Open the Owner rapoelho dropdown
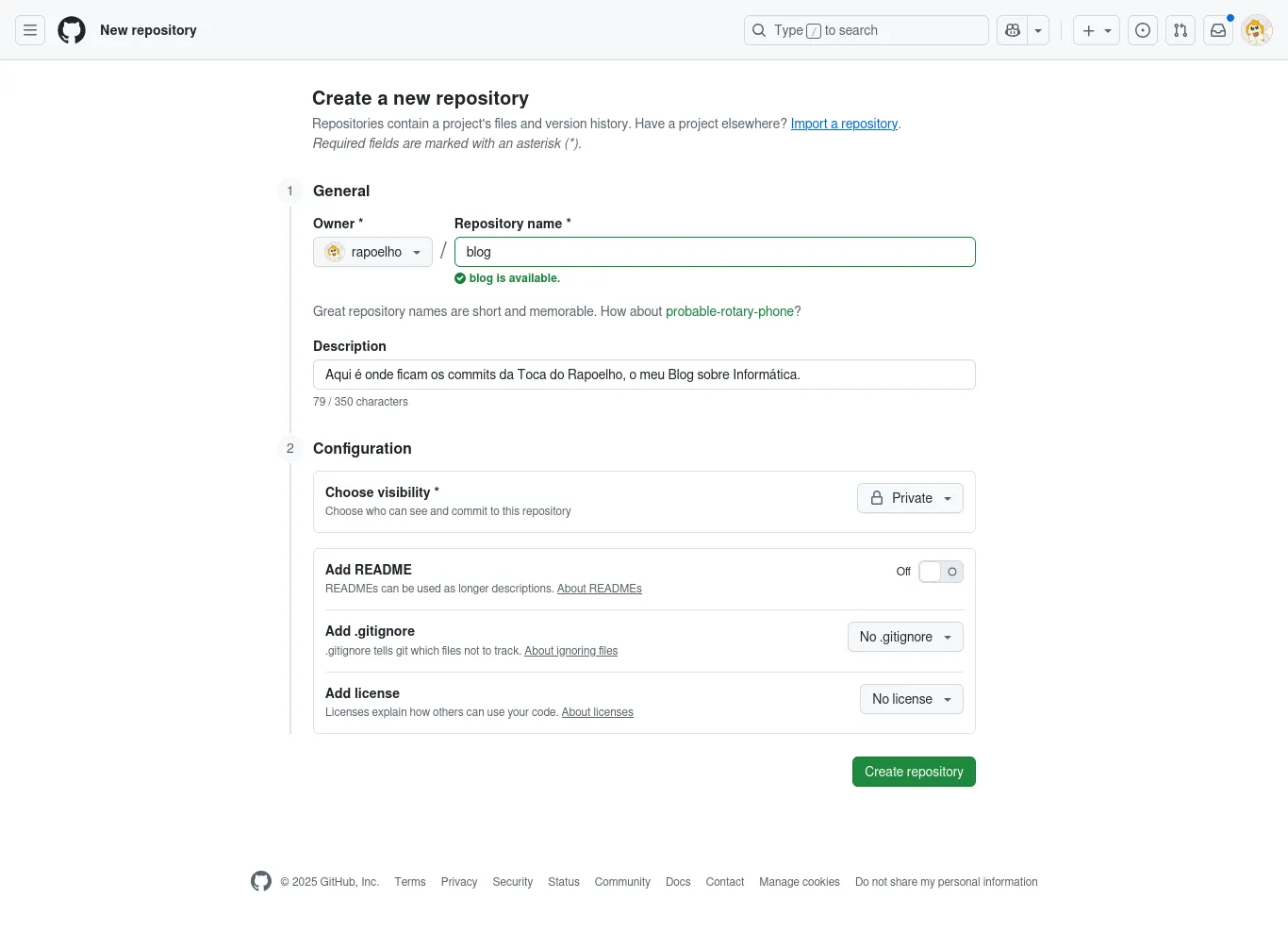This screenshot has width=1288, height=932. tap(372, 252)
